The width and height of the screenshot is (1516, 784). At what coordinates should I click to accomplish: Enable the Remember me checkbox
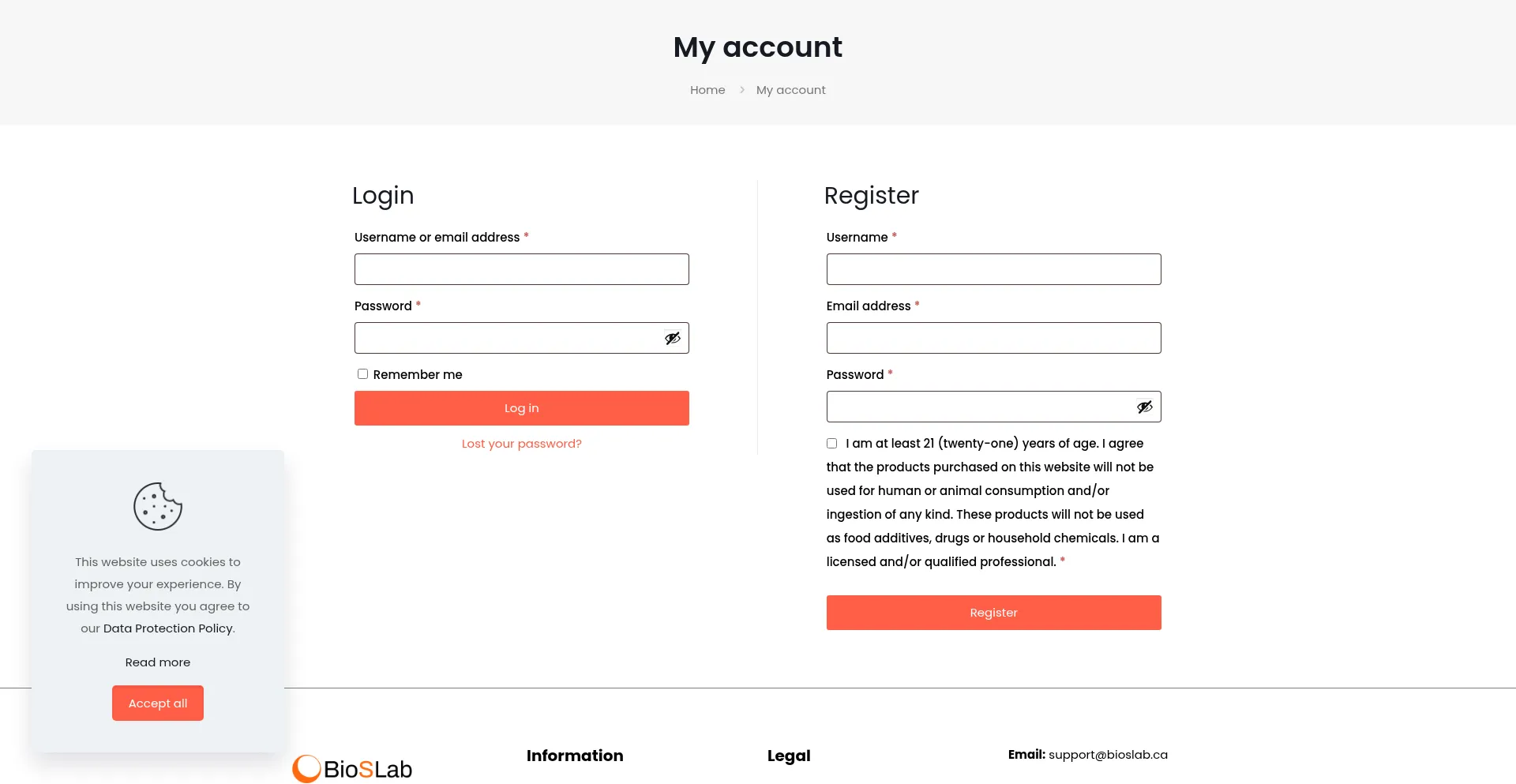362,374
